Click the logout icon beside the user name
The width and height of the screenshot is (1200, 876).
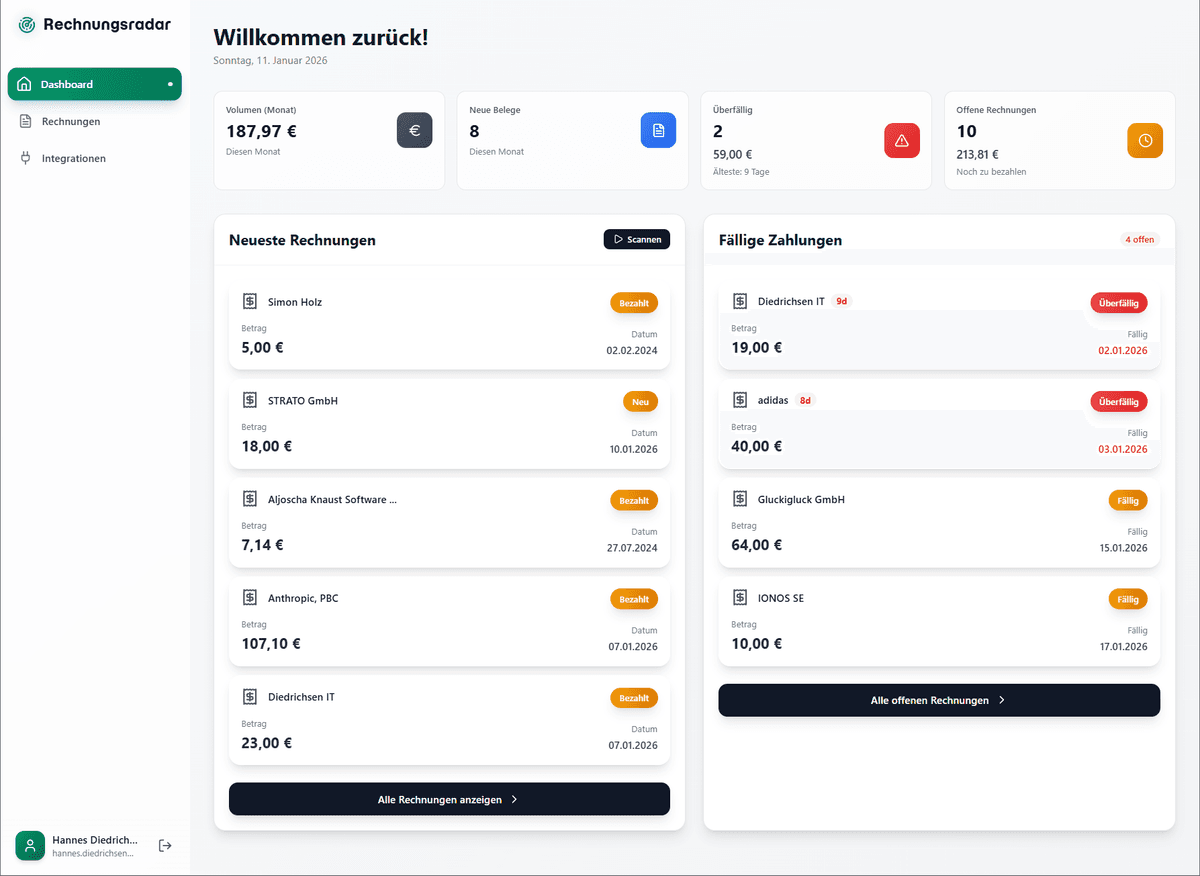click(166, 846)
